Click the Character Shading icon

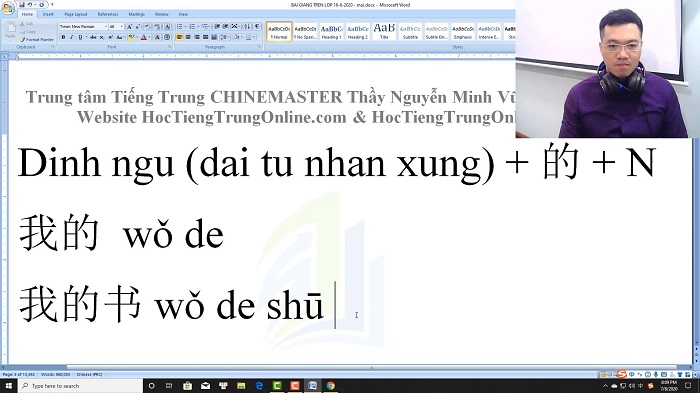157,37
